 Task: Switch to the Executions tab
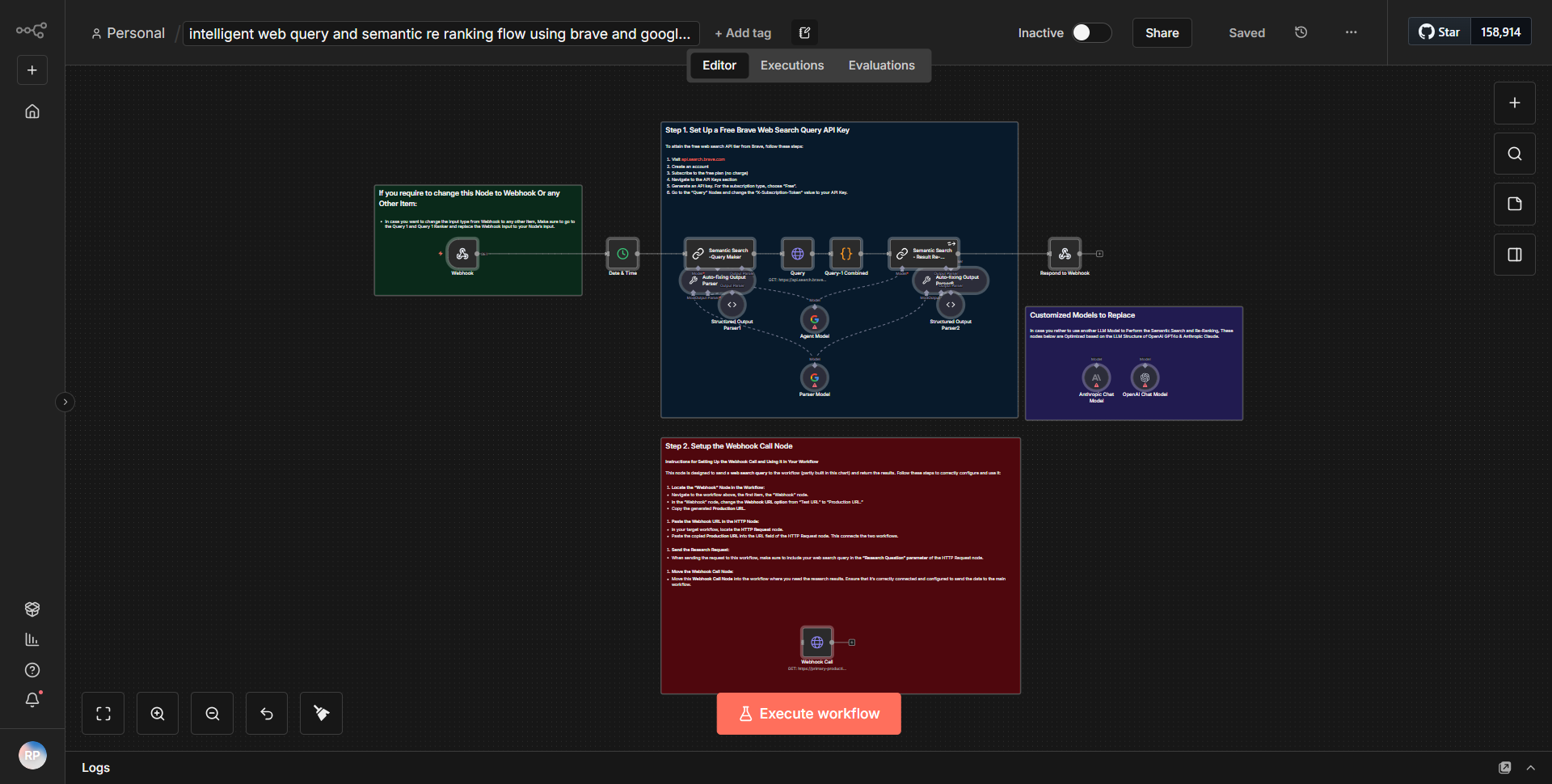coord(791,65)
